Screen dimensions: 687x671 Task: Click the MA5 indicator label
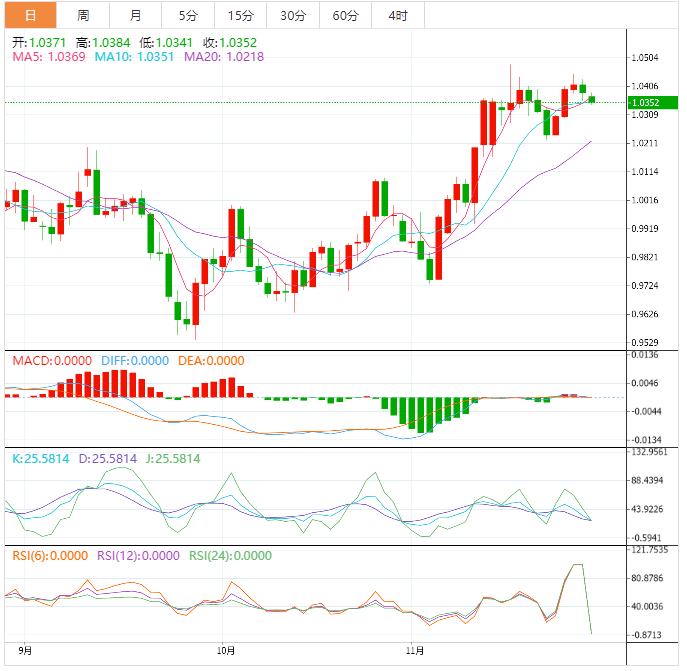48,58
